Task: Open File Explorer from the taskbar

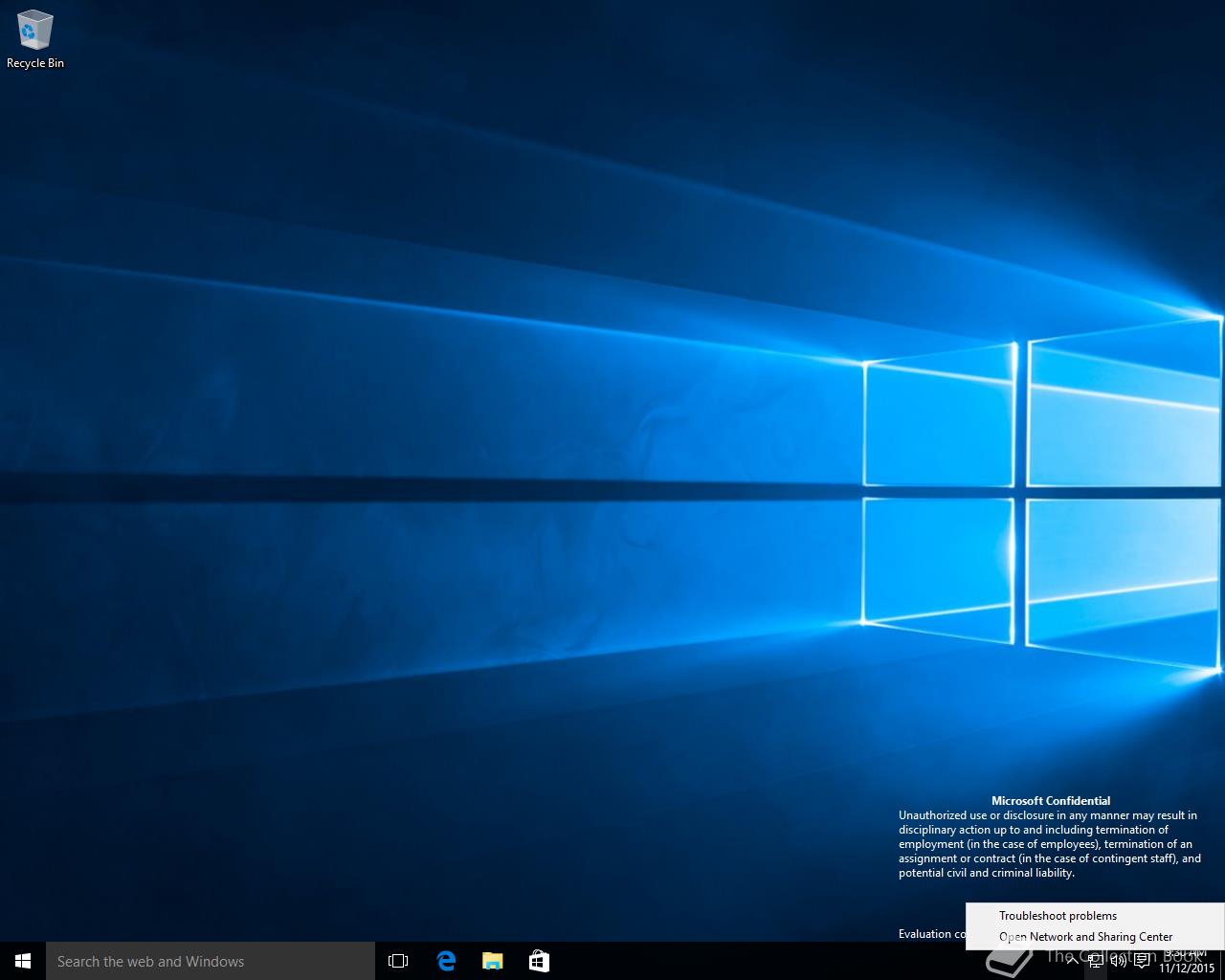Action: pyautogui.click(x=492, y=961)
